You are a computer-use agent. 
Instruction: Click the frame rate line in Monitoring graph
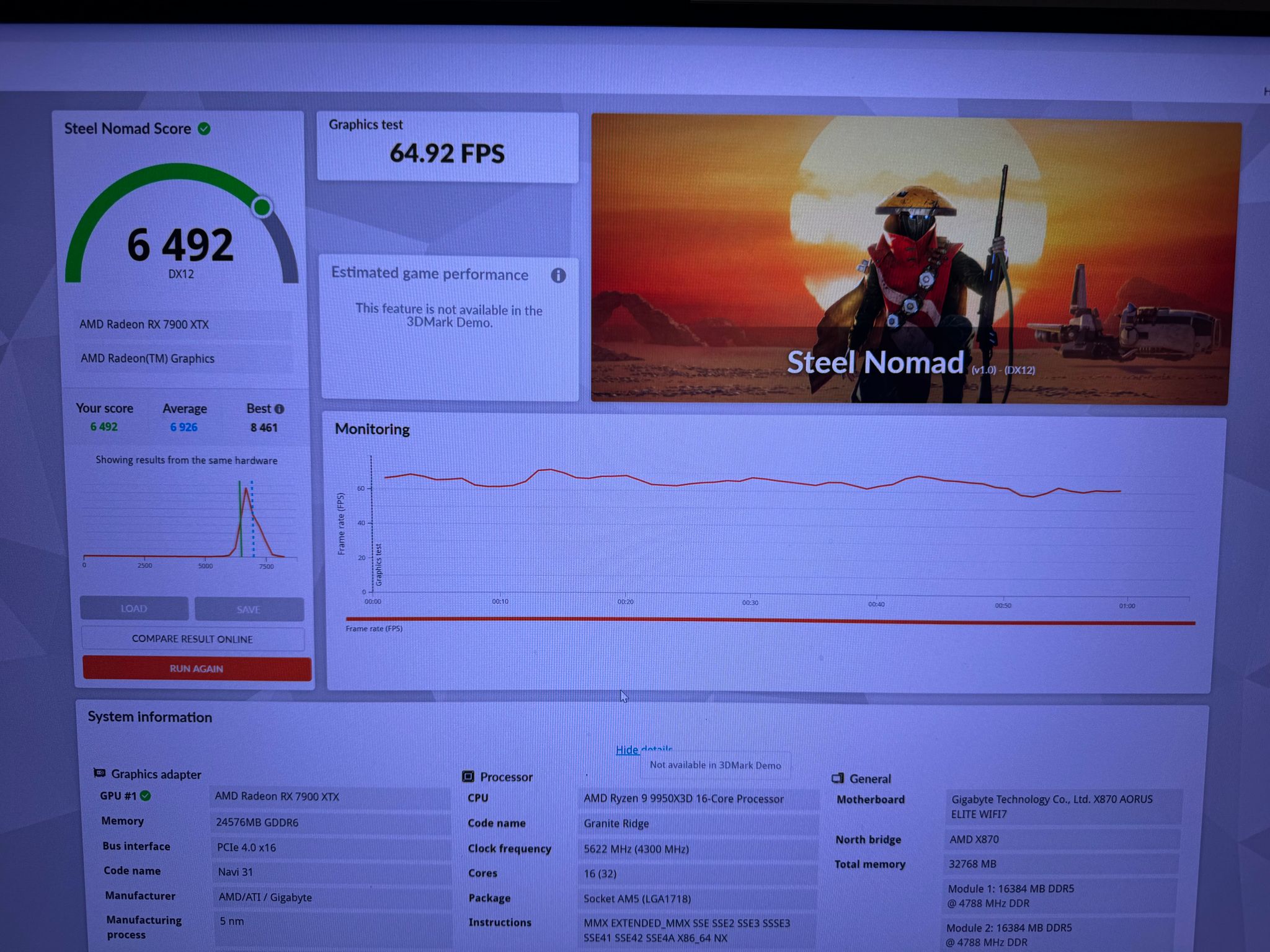pos(752,482)
